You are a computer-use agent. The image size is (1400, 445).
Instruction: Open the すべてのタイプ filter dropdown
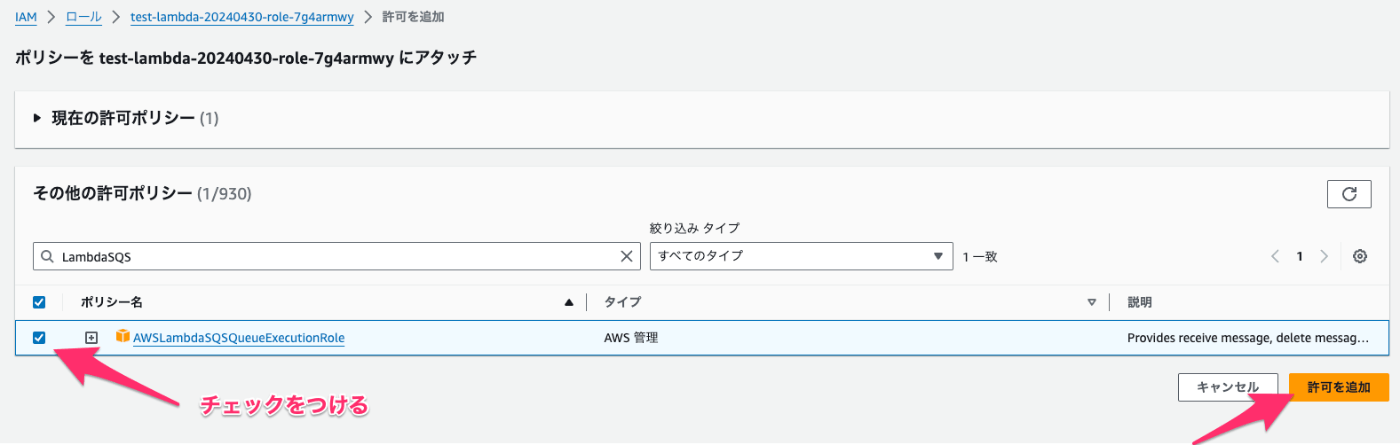[x=800, y=256]
